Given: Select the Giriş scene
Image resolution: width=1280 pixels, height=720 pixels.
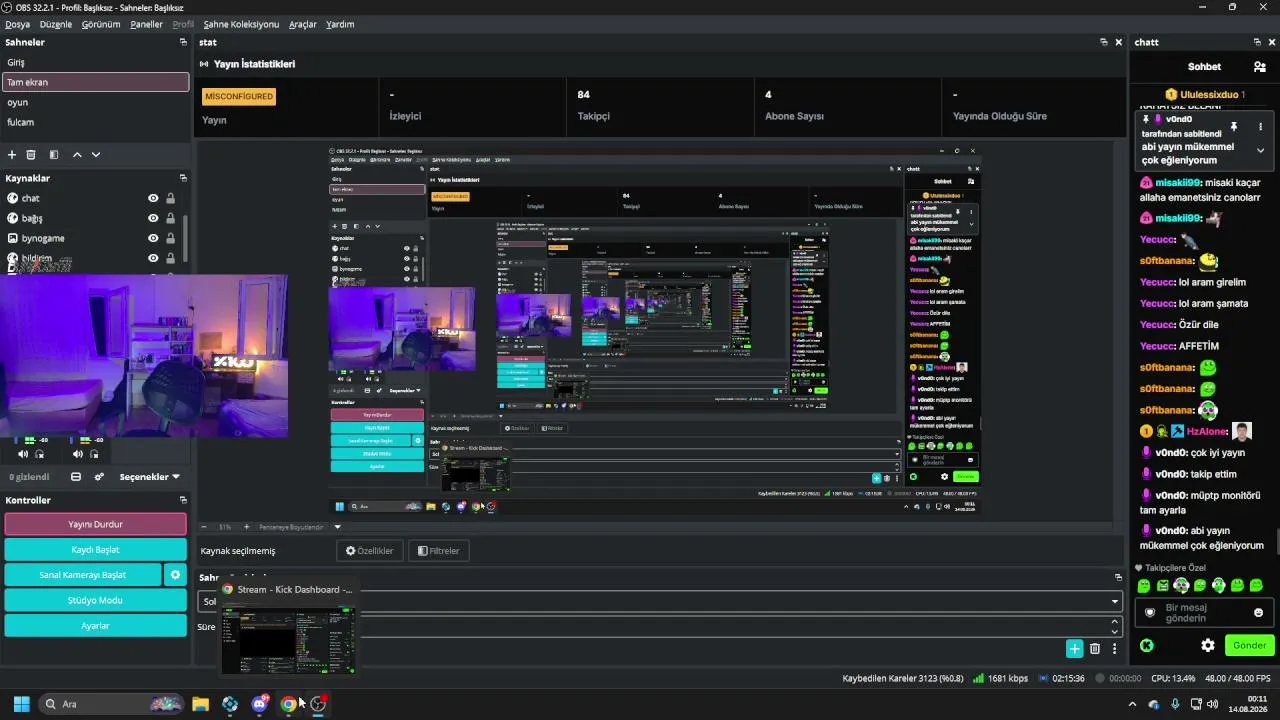Looking at the screenshot, I should (x=96, y=62).
